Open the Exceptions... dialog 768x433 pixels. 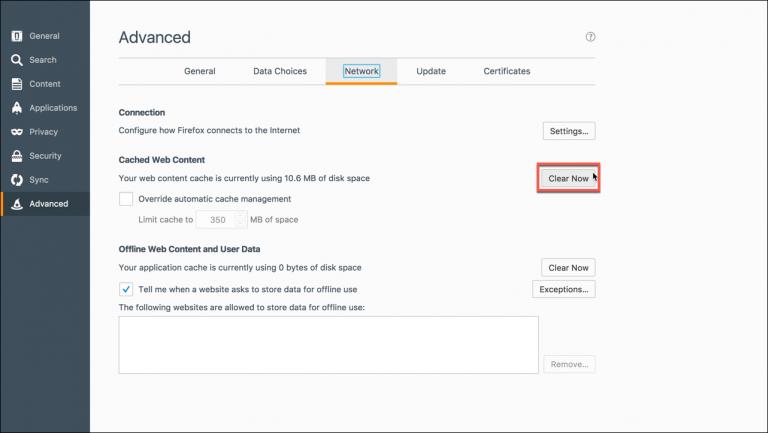coord(564,289)
